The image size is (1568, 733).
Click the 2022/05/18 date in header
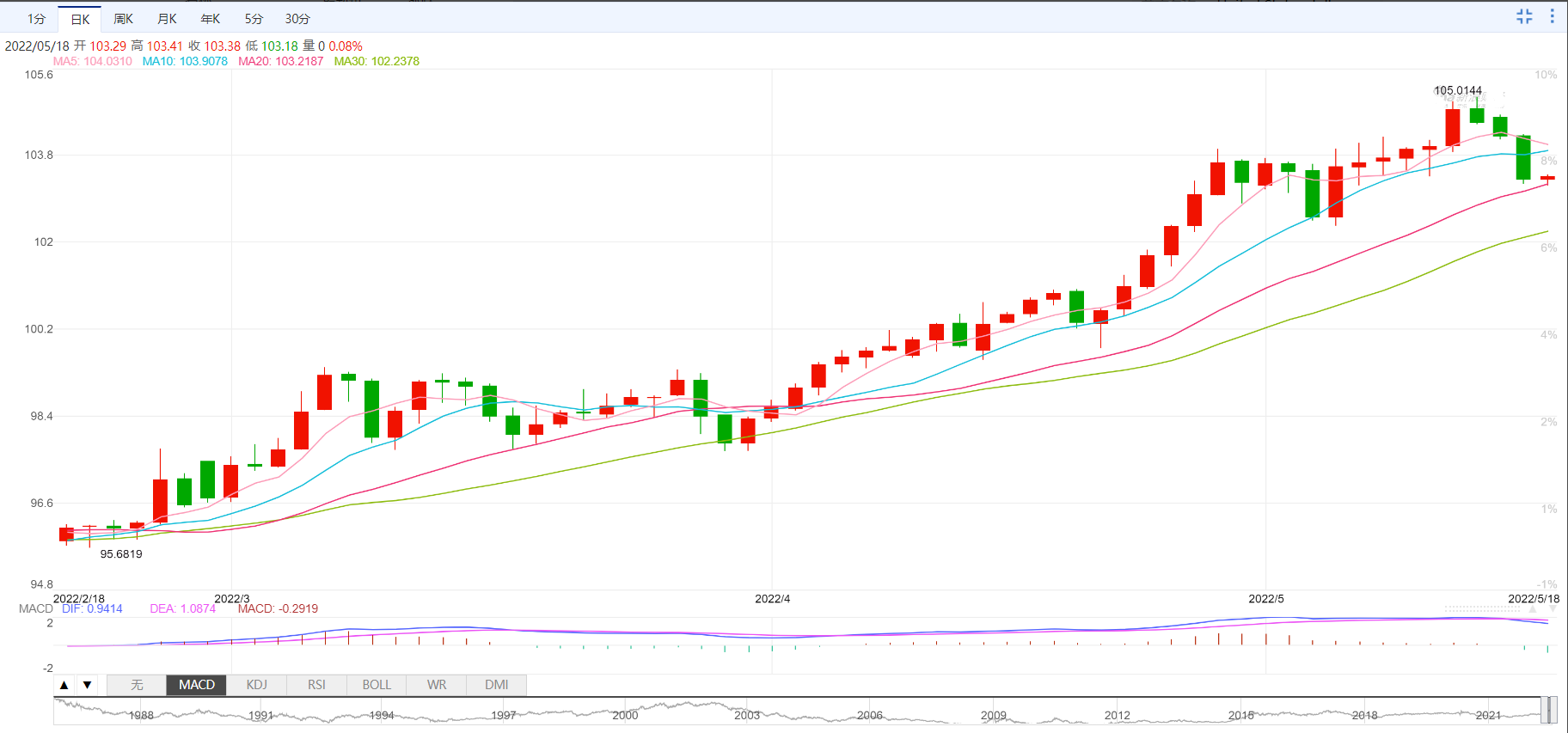[x=37, y=46]
